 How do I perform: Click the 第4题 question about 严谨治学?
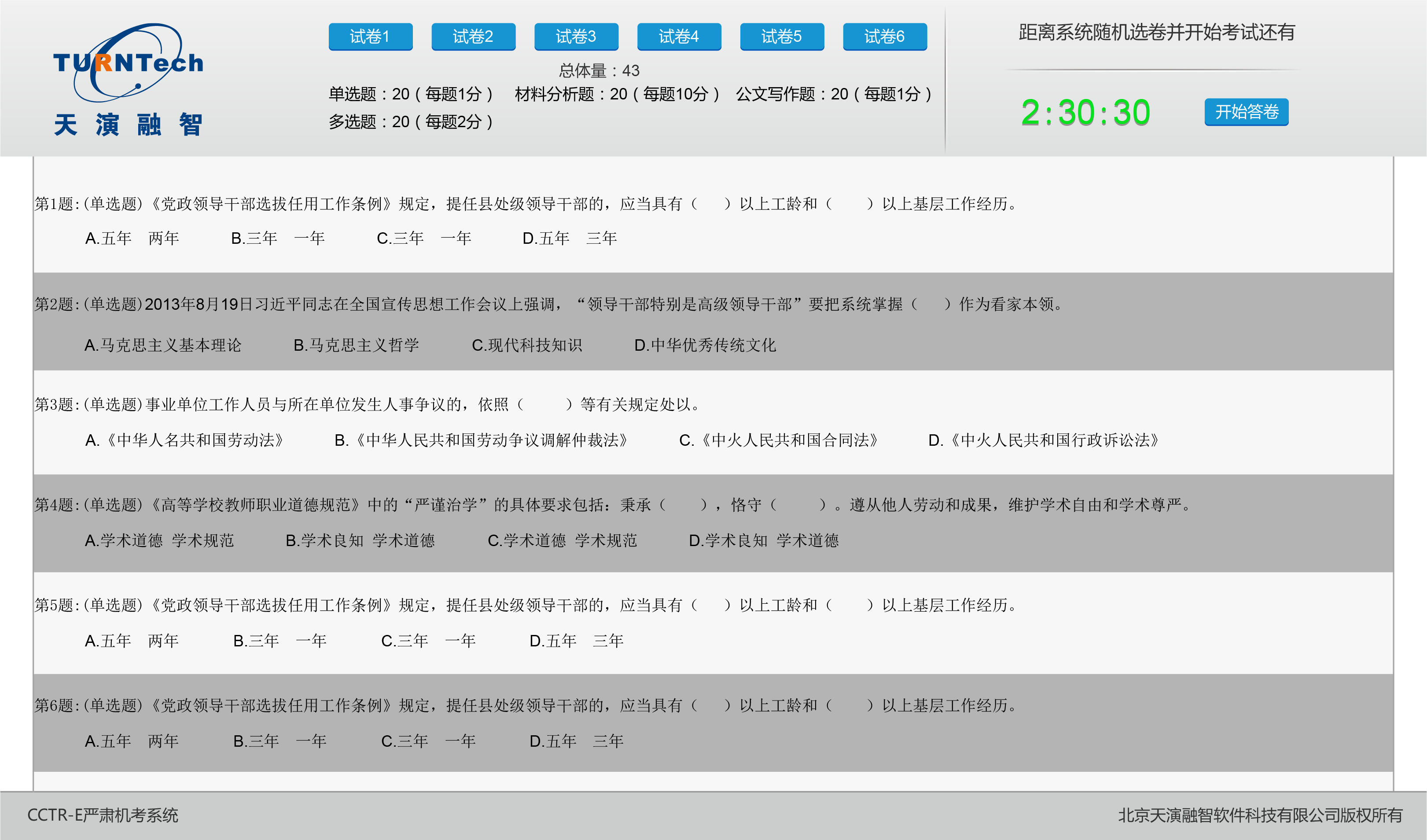pos(613,505)
